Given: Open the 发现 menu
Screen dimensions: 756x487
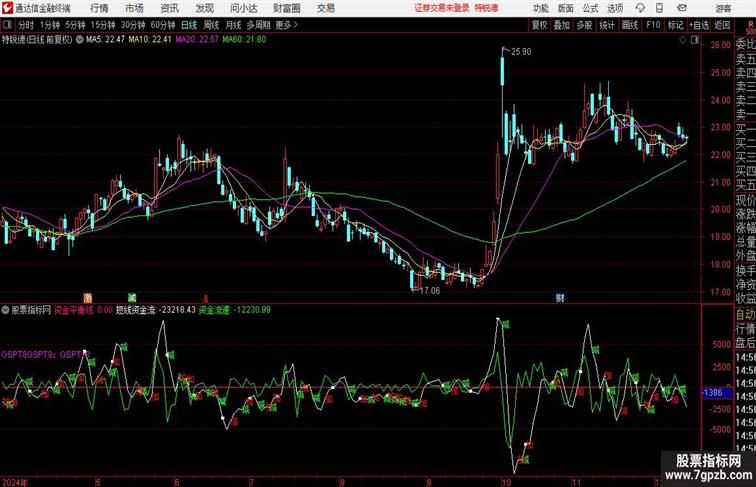Looking at the screenshot, I should (204, 8).
